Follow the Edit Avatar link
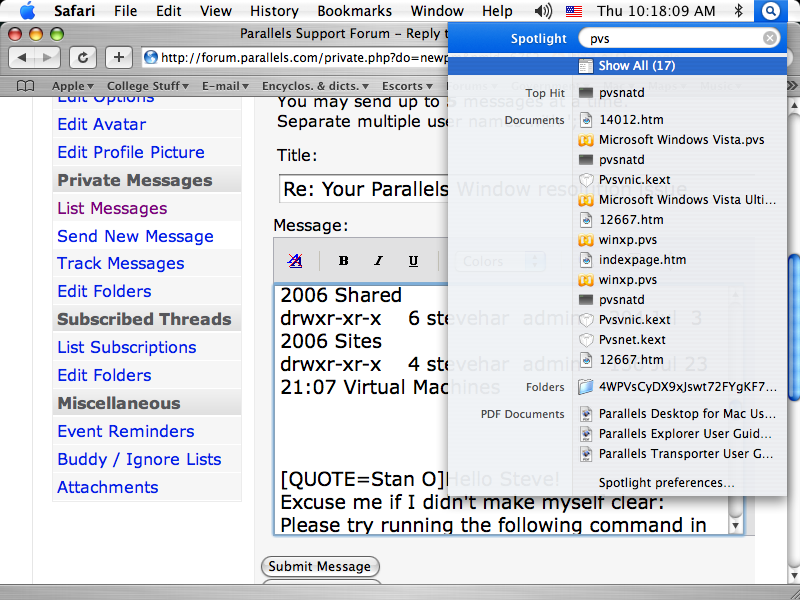 [x=102, y=124]
